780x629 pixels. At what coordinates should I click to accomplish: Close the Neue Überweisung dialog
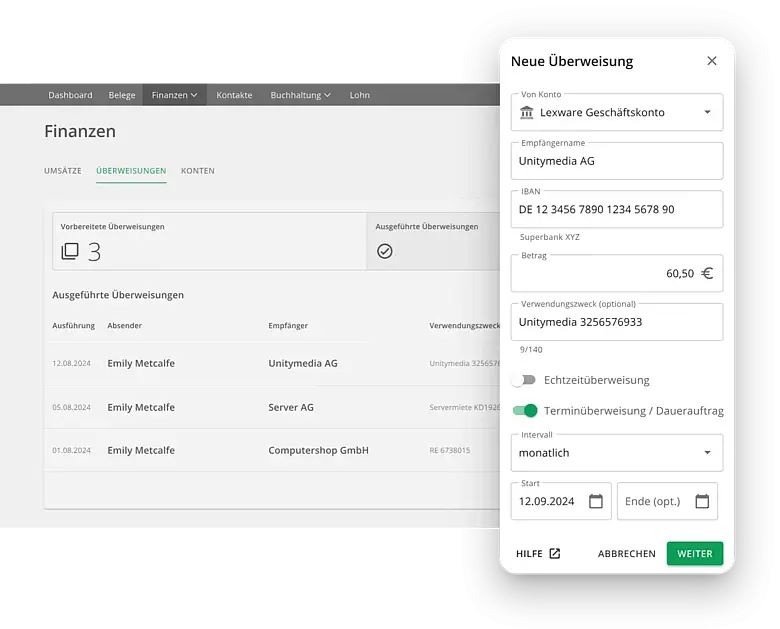712,61
